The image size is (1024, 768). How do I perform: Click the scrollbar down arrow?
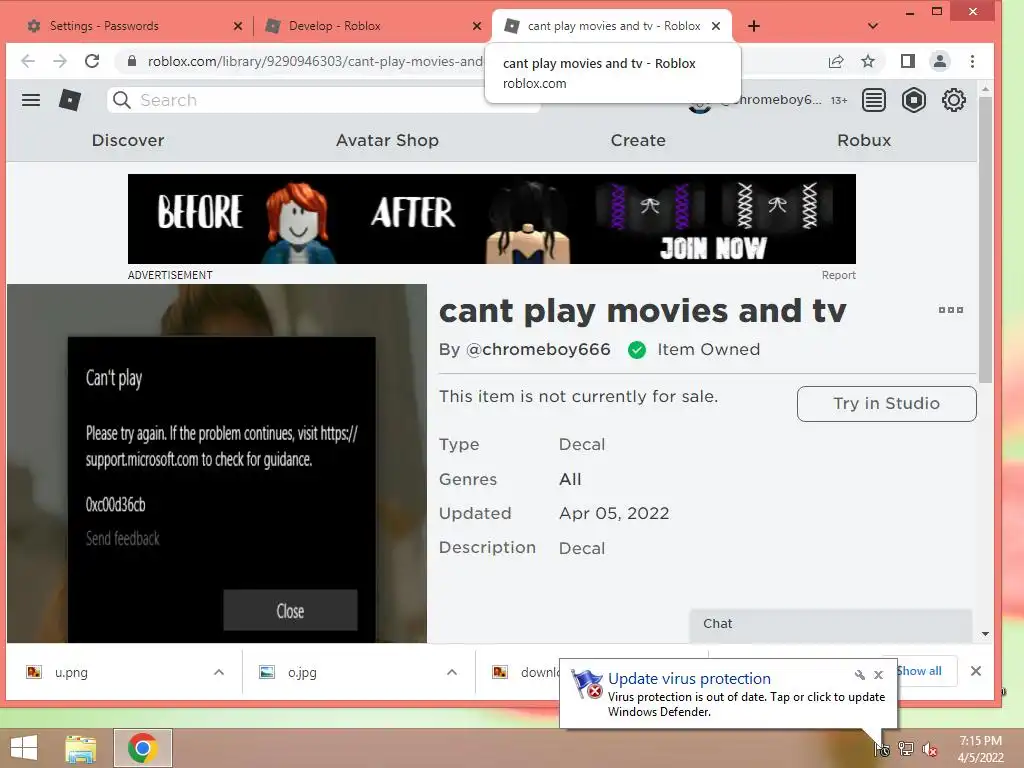(x=985, y=634)
